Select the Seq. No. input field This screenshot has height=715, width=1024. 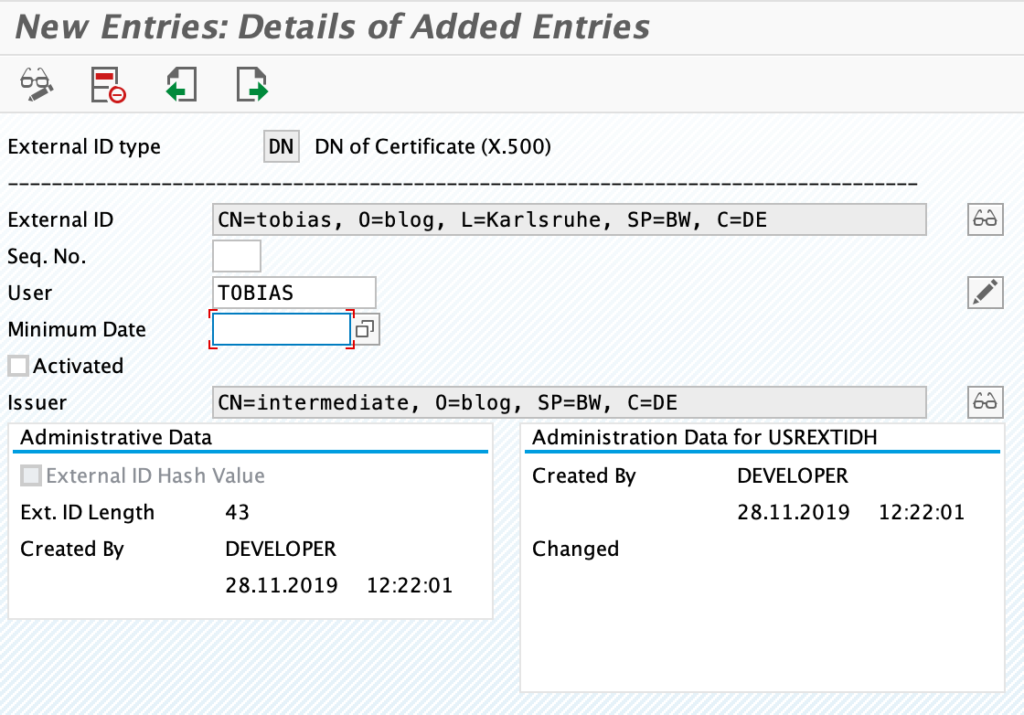tap(236, 255)
